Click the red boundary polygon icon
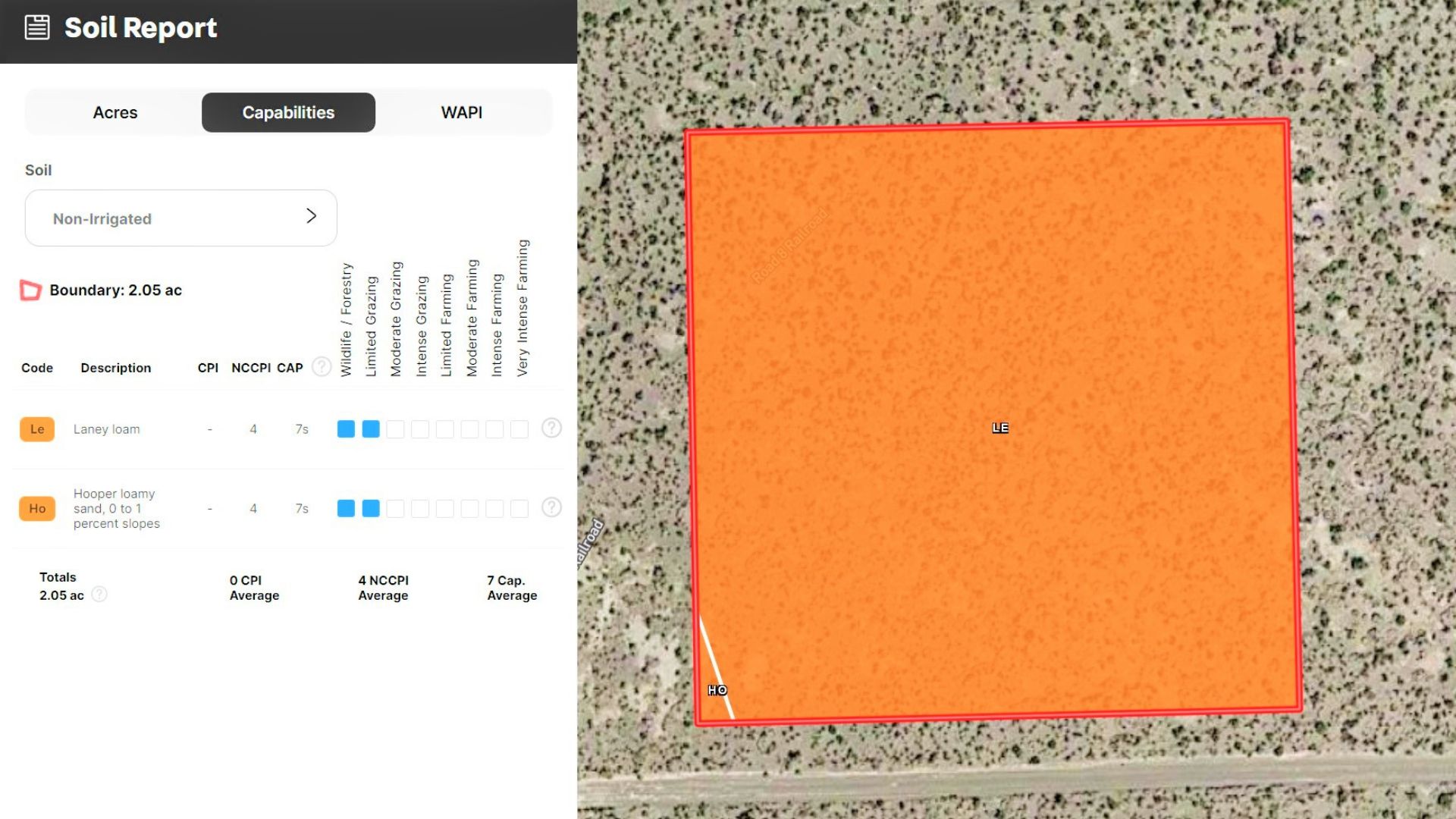This screenshot has height=819, width=1456. pyautogui.click(x=30, y=290)
